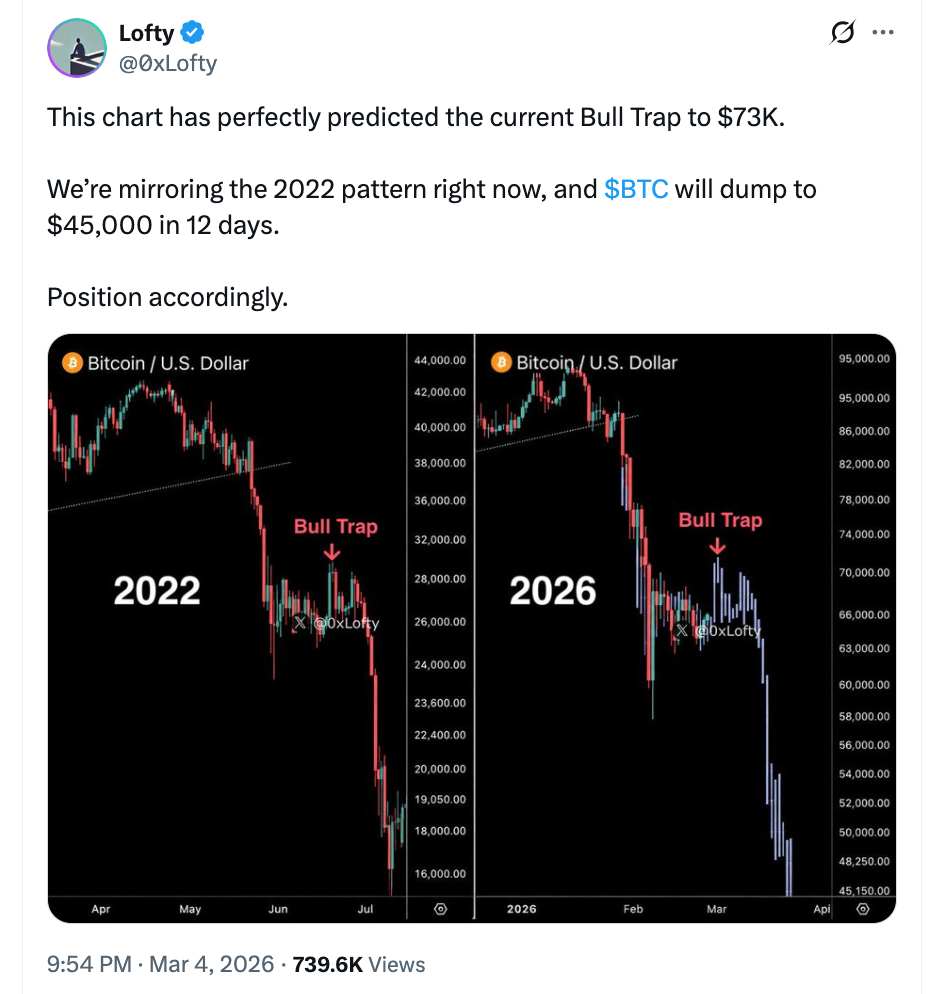Open the 9:54 PM timestamp link
The width and height of the screenshot is (948, 994).
pyautogui.click(x=89, y=964)
